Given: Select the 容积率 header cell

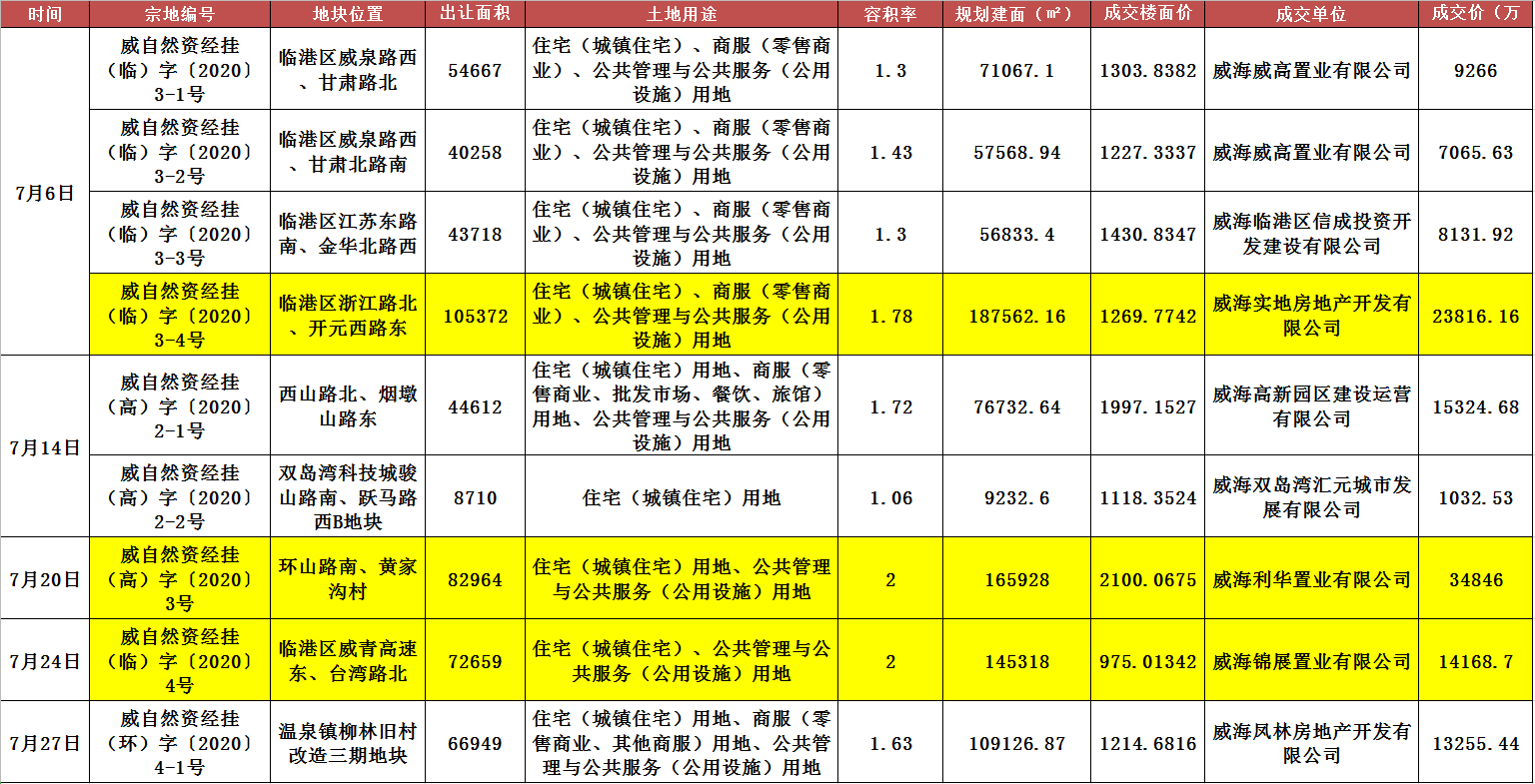Looking at the screenshot, I should tap(890, 14).
